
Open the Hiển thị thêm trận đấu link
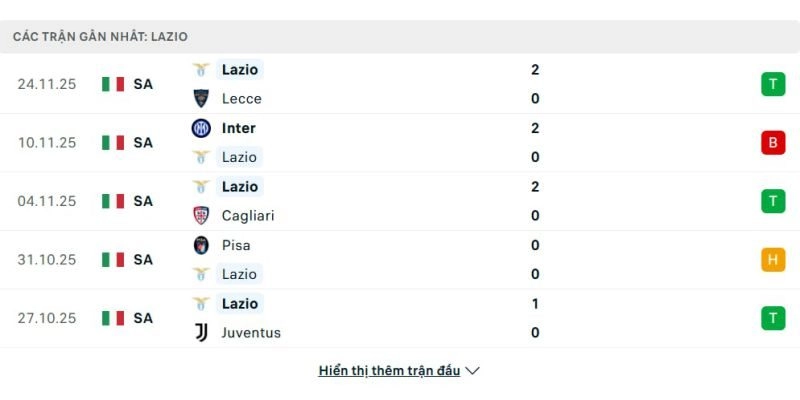click(x=389, y=370)
